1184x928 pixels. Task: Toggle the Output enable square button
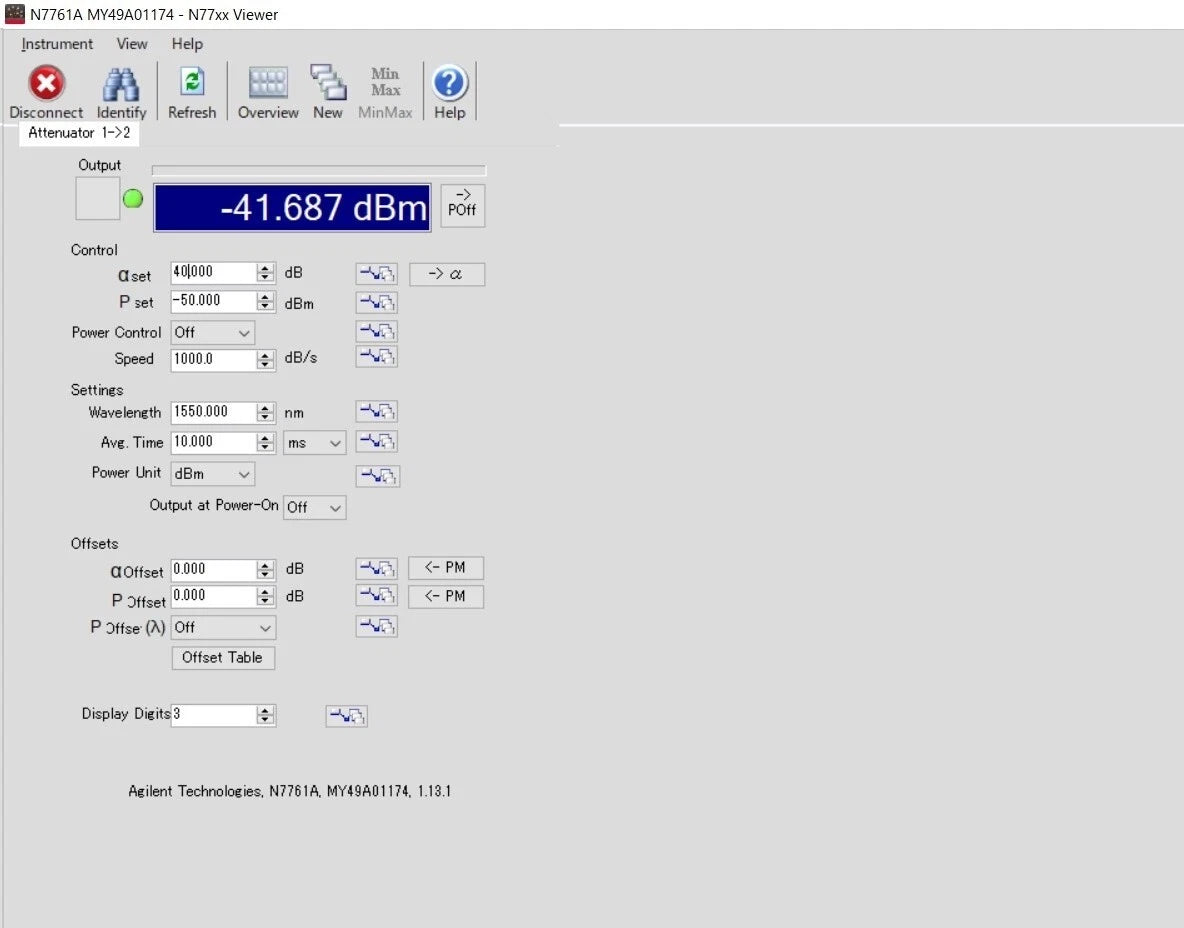97,199
